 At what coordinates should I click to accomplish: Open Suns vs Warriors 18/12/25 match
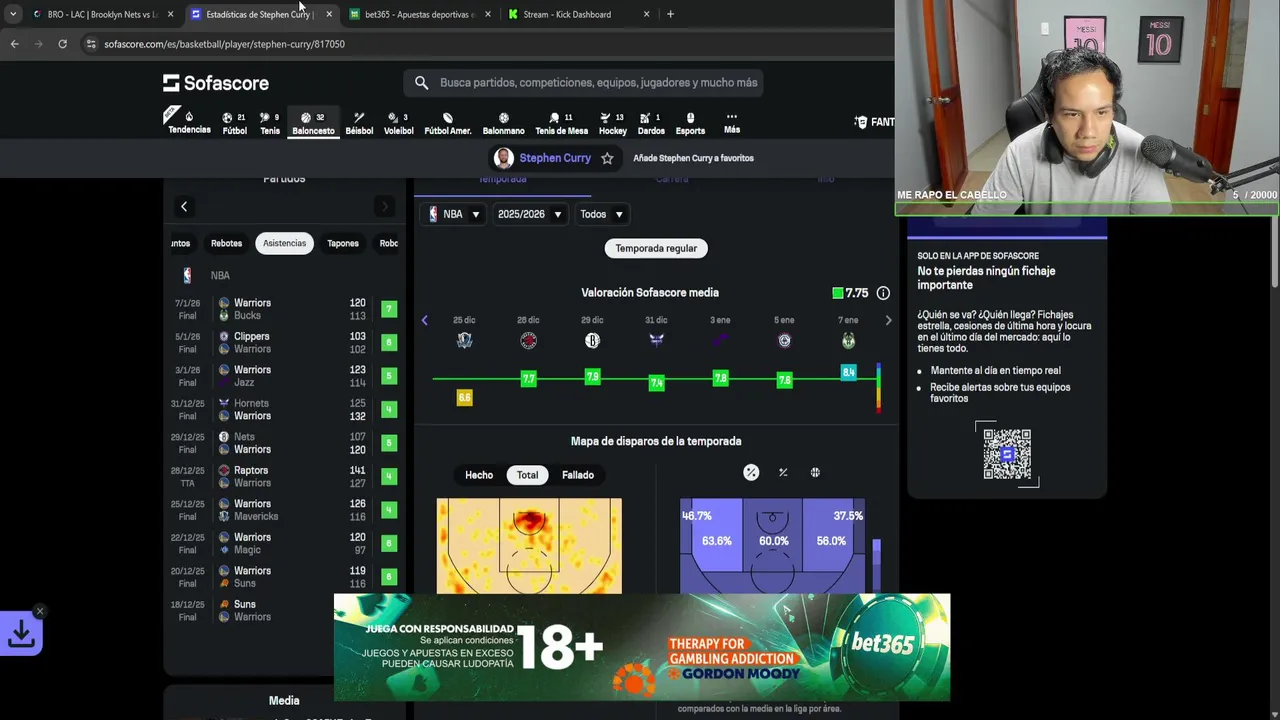(x=285, y=610)
